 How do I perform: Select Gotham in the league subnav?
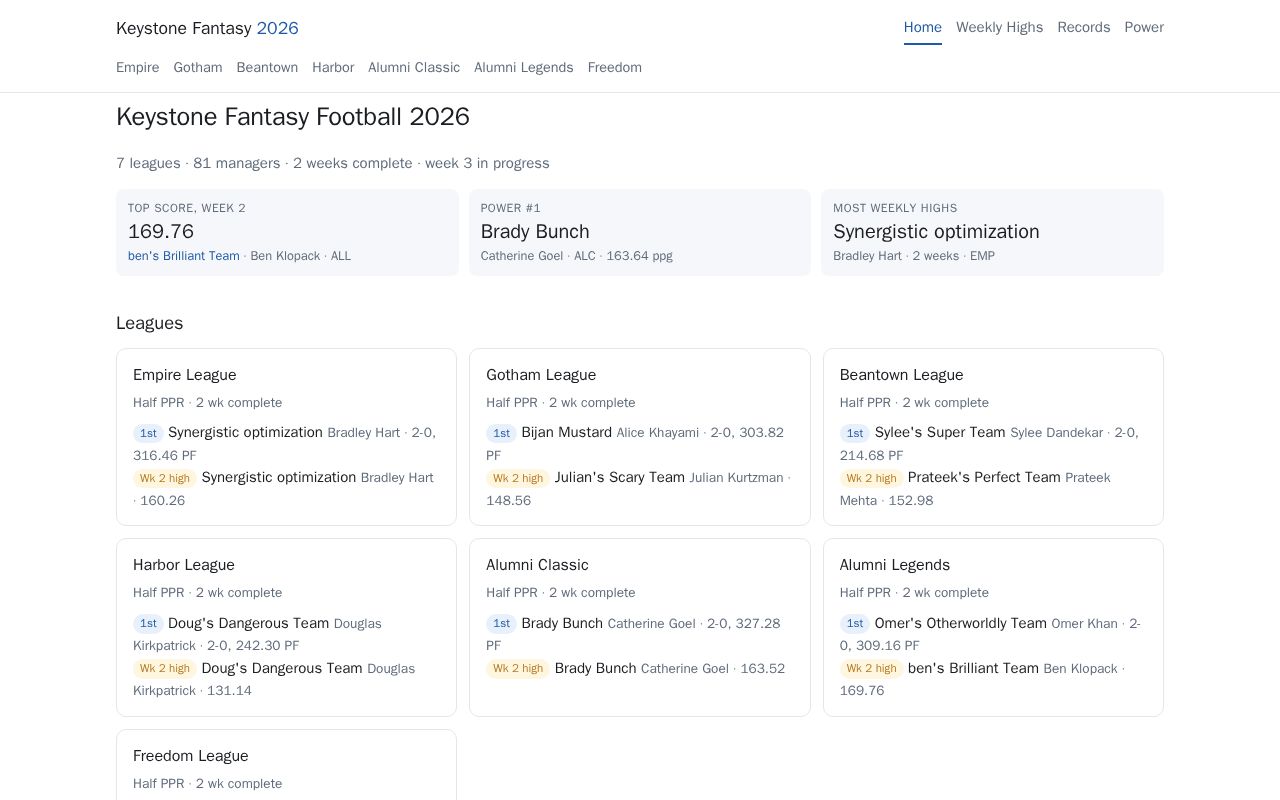pyautogui.click(x=198, y=67)
